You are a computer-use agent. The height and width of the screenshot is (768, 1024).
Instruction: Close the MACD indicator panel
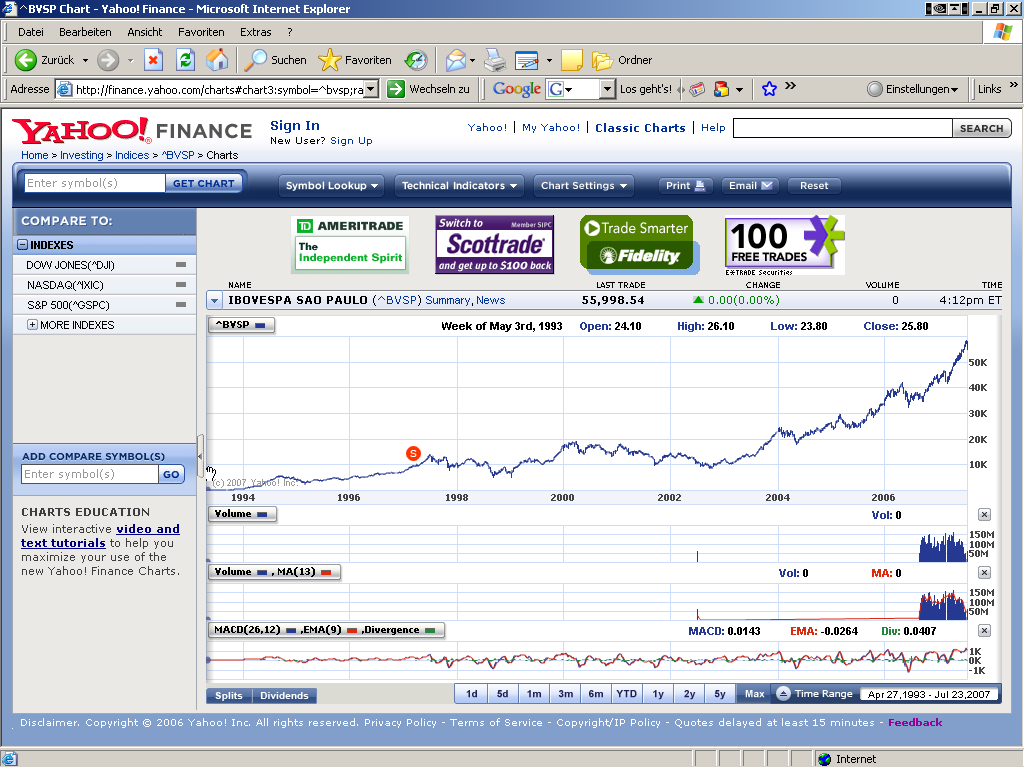click(x=984, y=631)
